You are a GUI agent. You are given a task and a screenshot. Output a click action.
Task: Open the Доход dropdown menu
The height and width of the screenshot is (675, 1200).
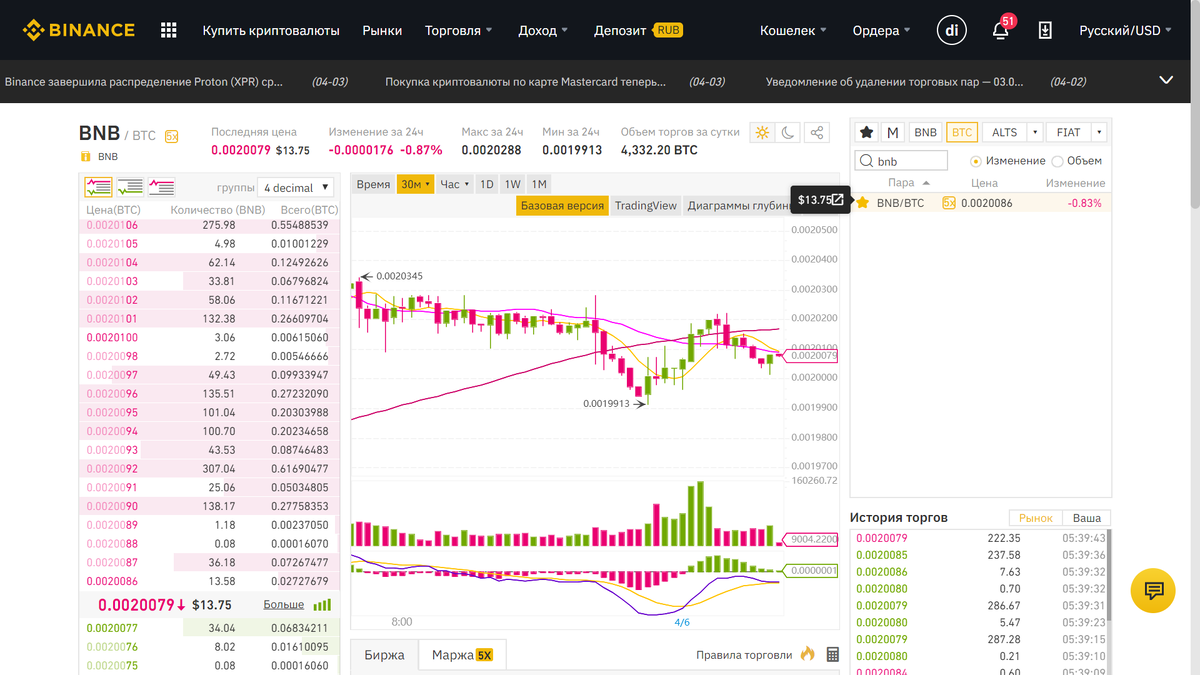pyautogui.click(x=543, y=30)
